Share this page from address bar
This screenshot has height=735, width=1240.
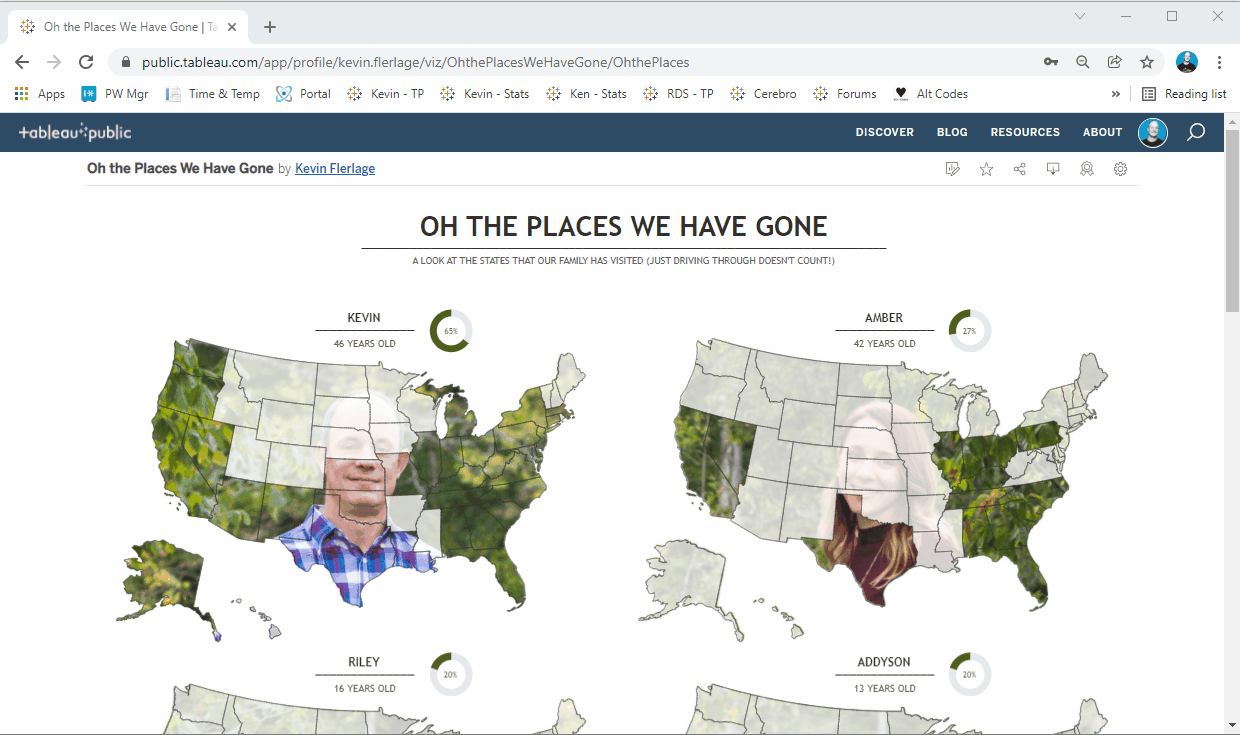[x=1115, y=62]
